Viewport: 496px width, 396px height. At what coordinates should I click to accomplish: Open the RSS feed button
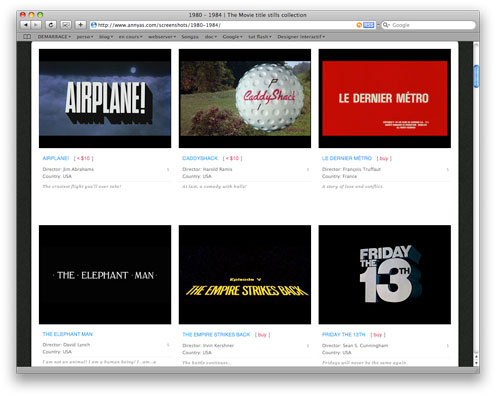(369, 25)
